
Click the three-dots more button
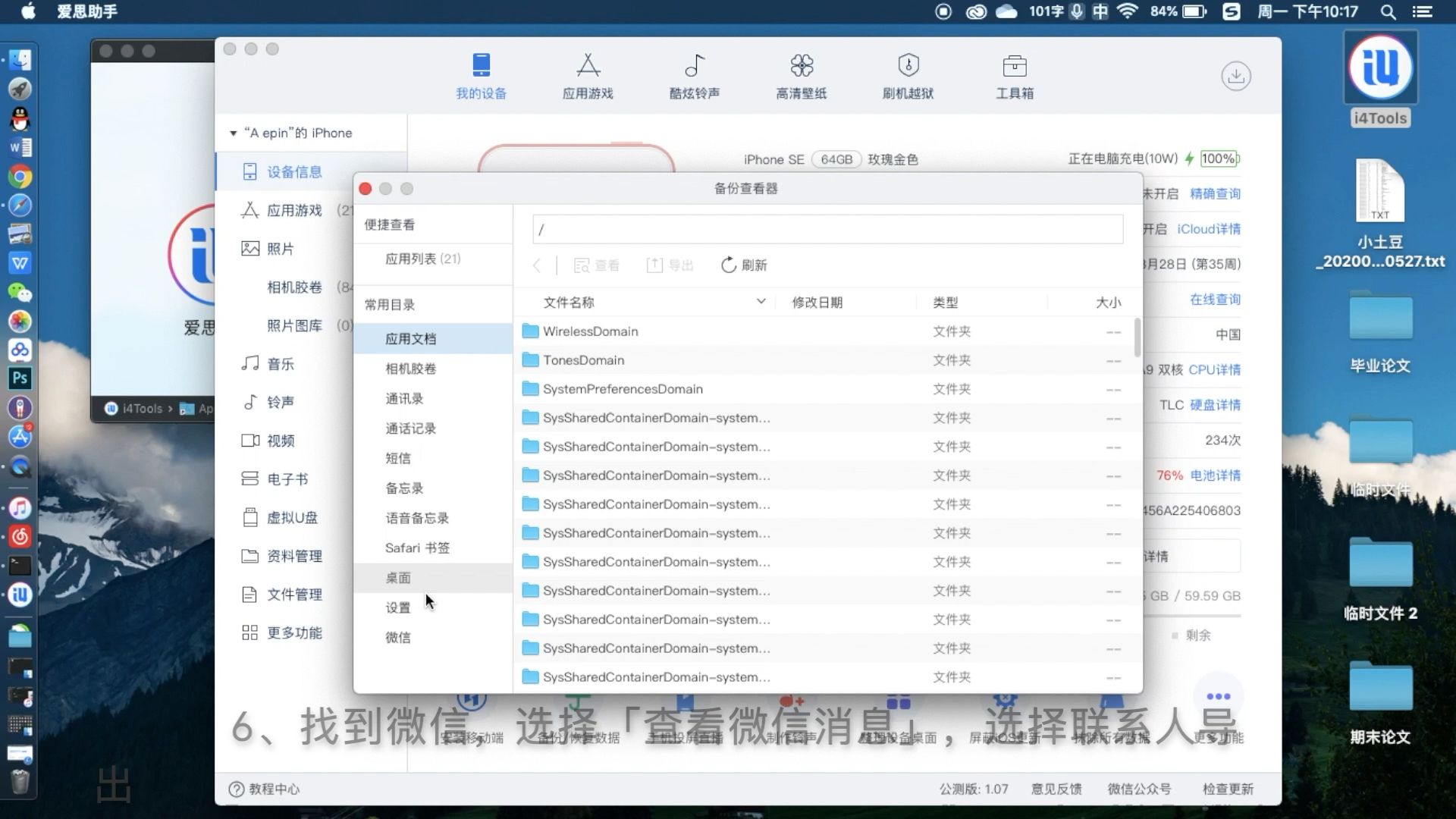click(x=1218, y=696)
